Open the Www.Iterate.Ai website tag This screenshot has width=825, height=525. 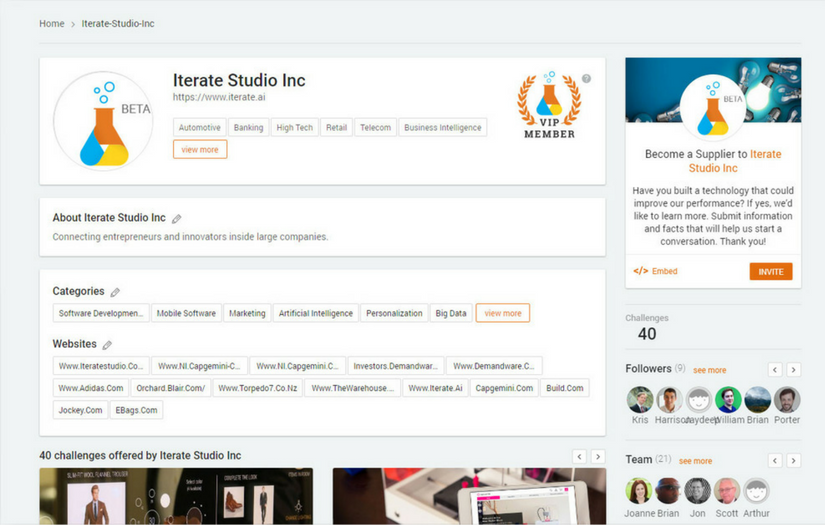435,388
